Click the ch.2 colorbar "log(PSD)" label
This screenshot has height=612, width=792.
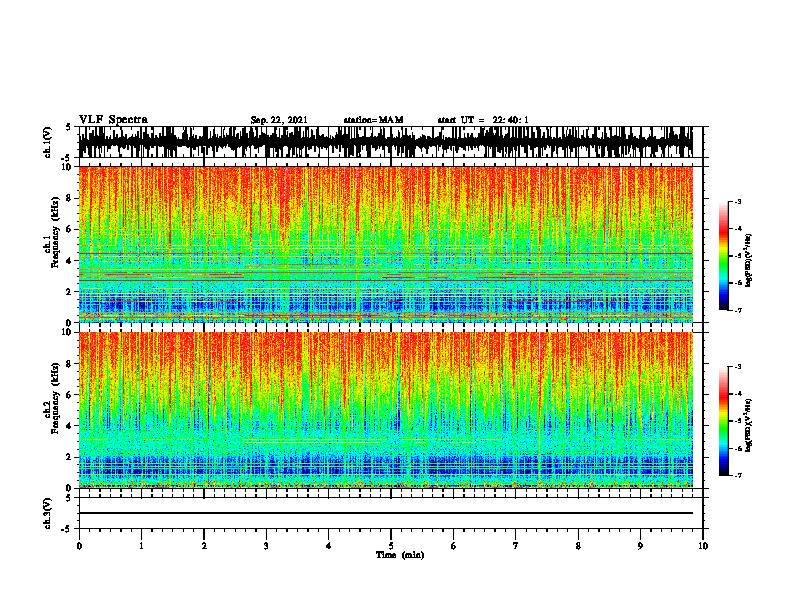[749, 425]
